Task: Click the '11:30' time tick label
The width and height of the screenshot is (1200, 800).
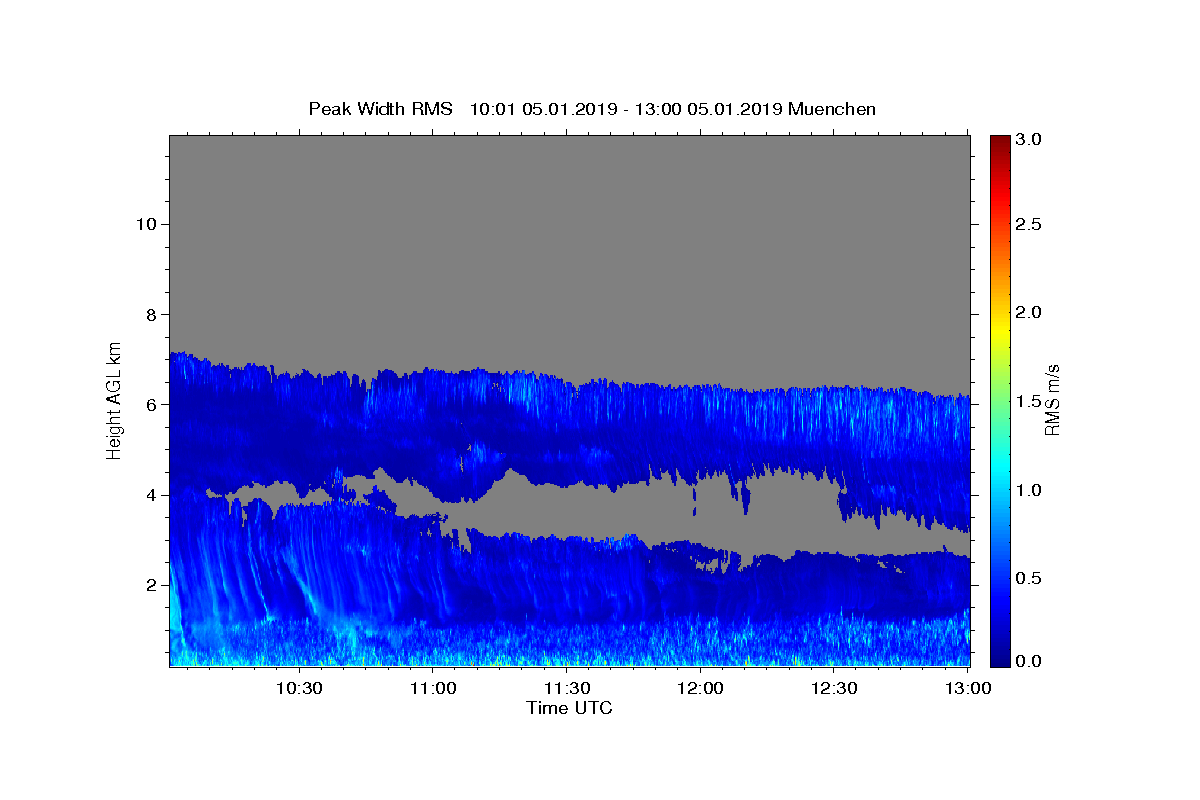Action: pos(566,689)
